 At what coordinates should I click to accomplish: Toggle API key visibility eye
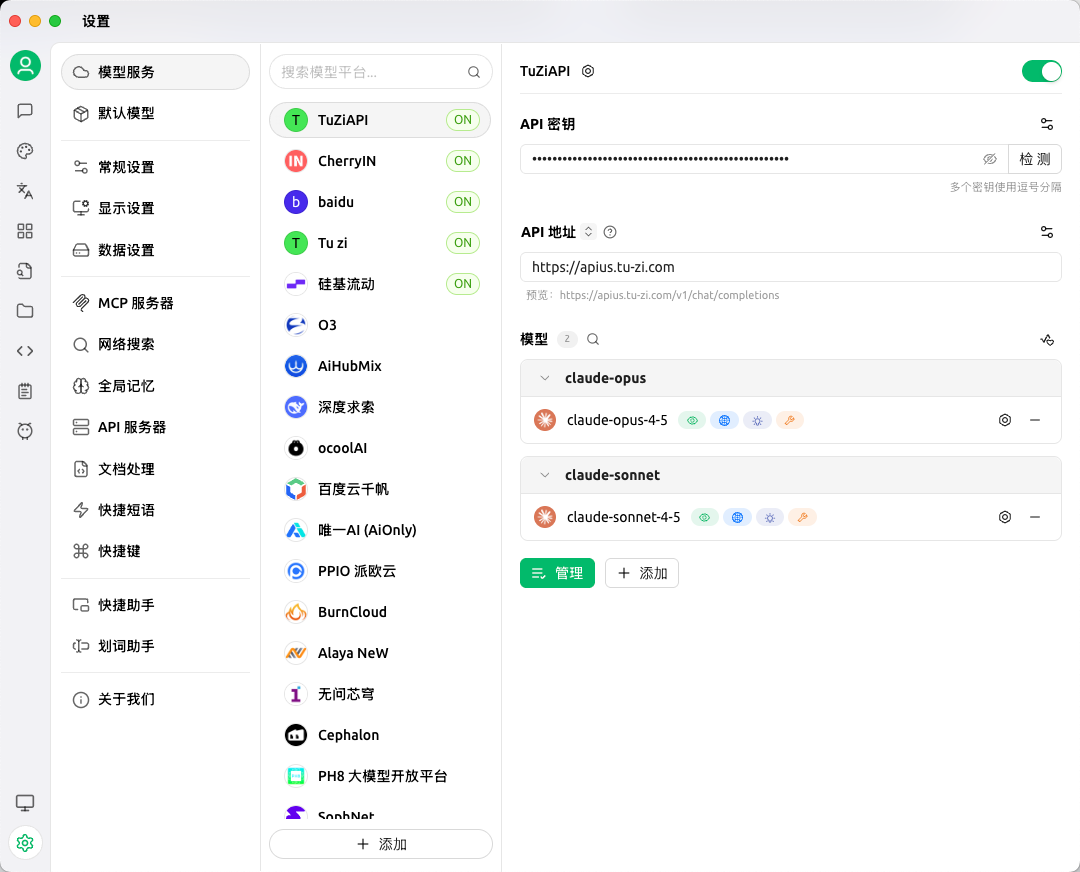point(990,159)
